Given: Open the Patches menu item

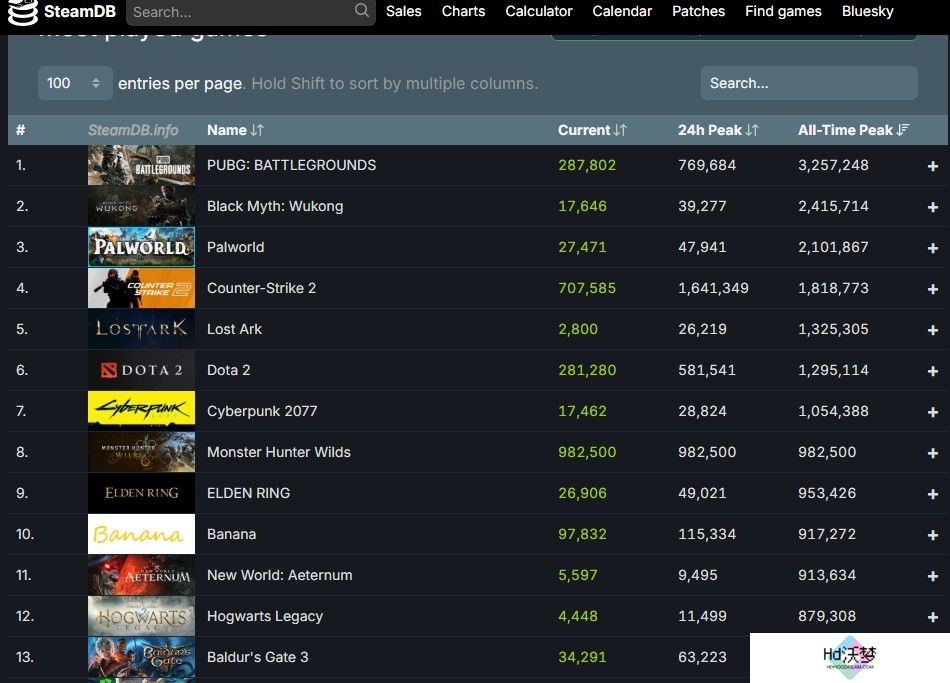Looking at the screenshot, I should [699, 11].
